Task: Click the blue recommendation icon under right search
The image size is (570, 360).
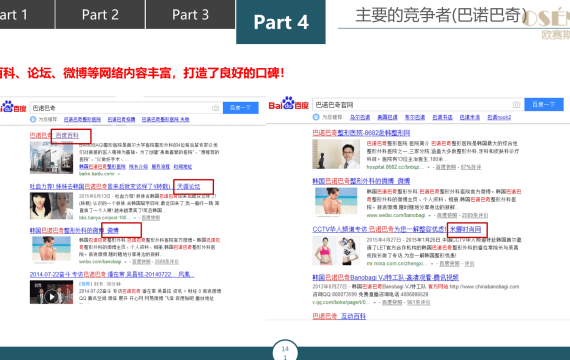Action: coord(316,117)
